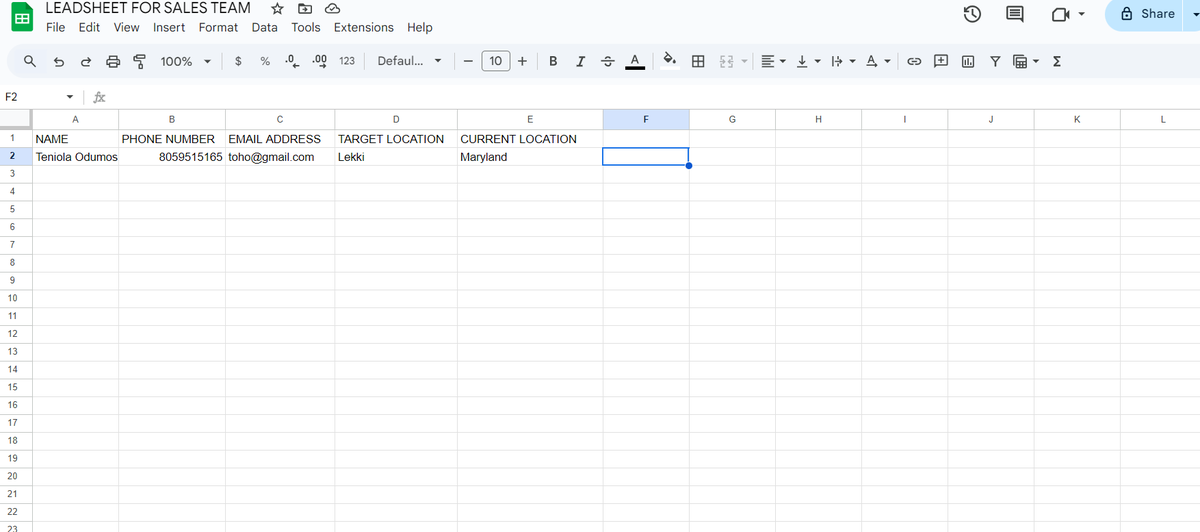Screen dimensions: 1200x532
Task: Select column F header
Action: coord(646,119)
